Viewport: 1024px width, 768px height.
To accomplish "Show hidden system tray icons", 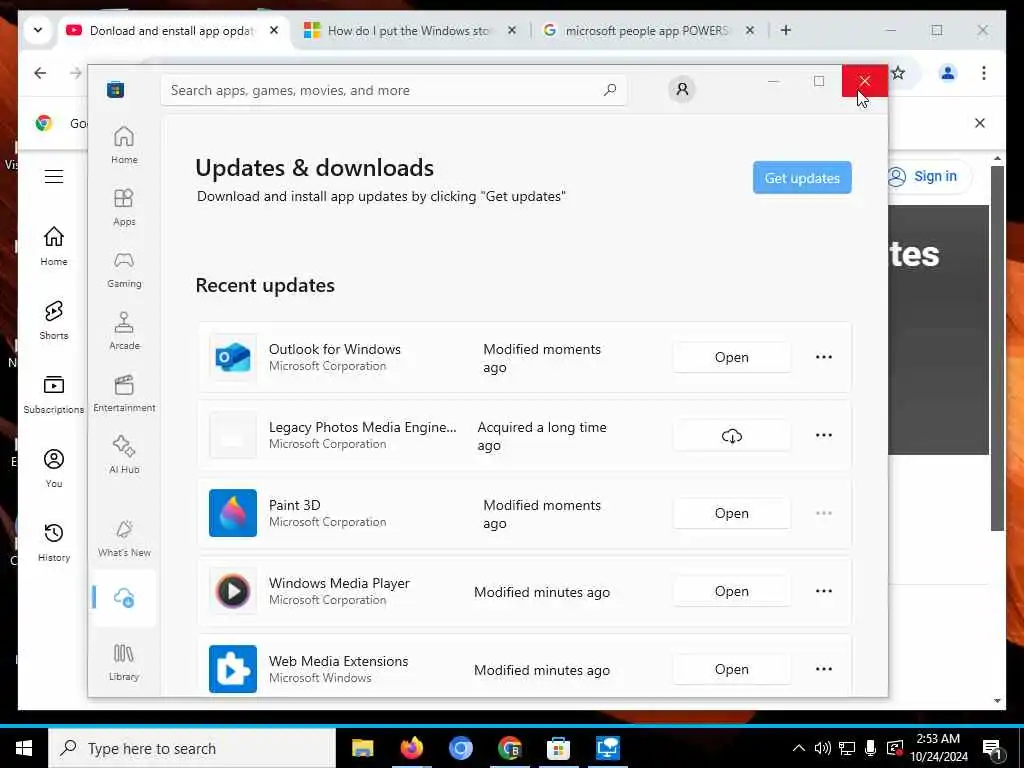I will point(798,748).
